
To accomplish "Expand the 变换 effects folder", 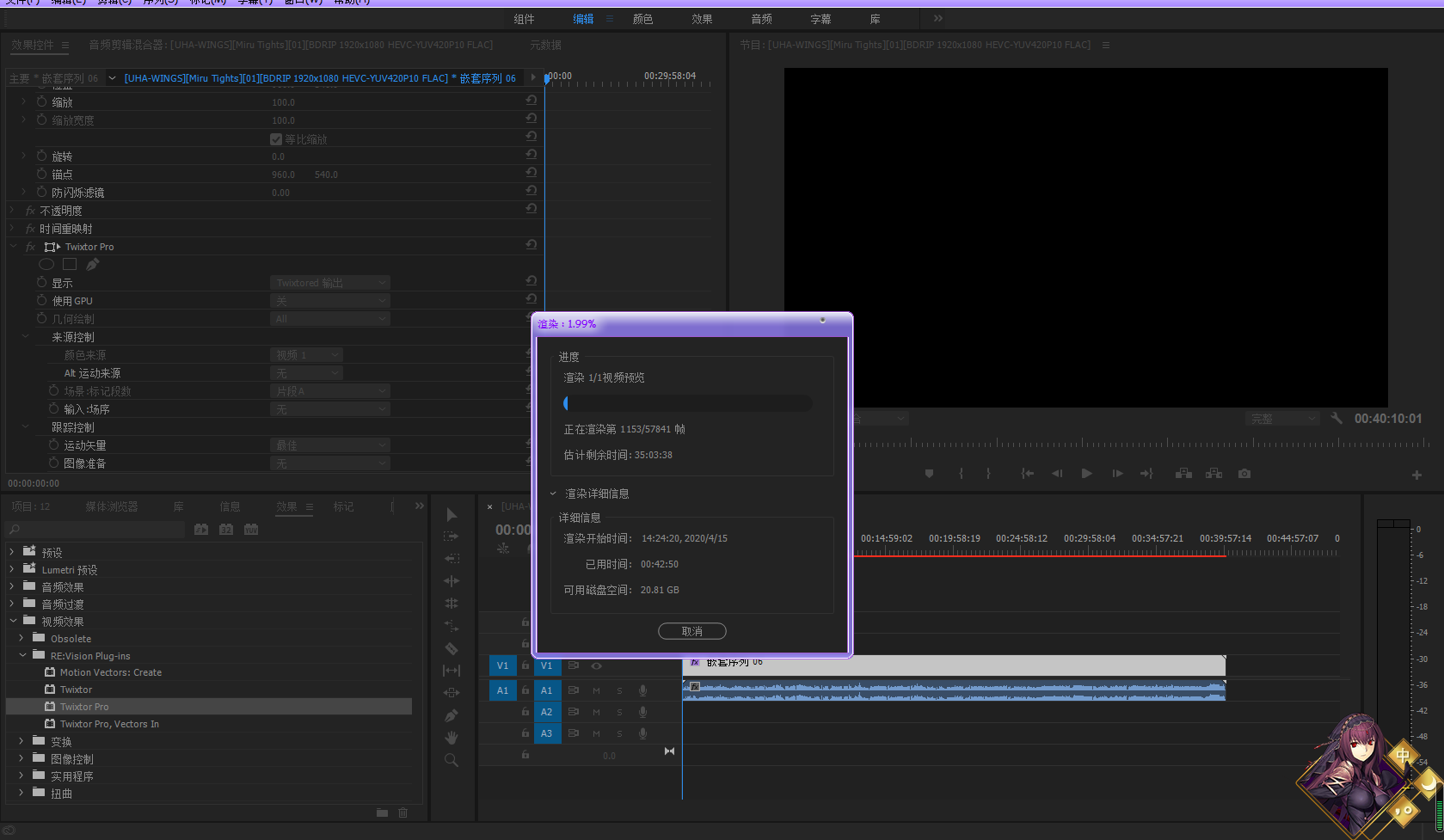I will tap(22, 741).
